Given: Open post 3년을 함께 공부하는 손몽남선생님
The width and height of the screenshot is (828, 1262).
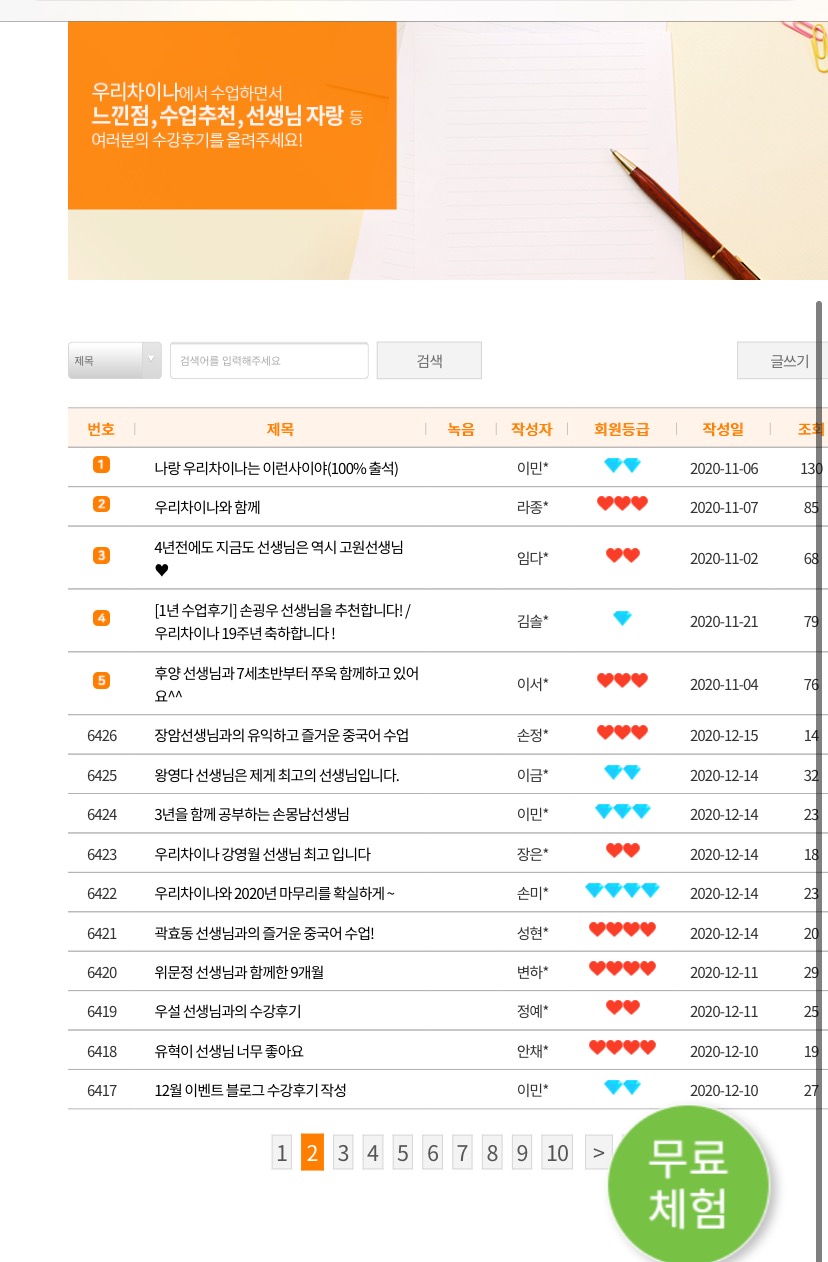Looking at the screenshot, I should pos(252,815).
